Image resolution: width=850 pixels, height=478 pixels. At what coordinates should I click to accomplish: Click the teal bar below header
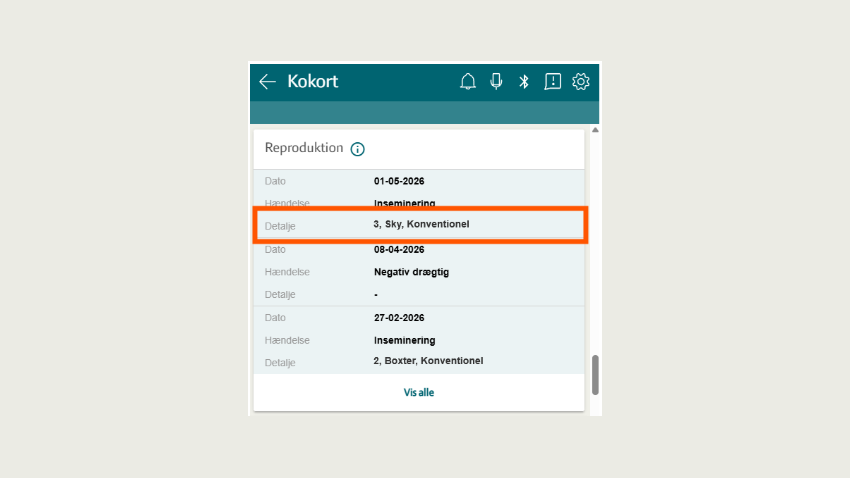[424, 113]
